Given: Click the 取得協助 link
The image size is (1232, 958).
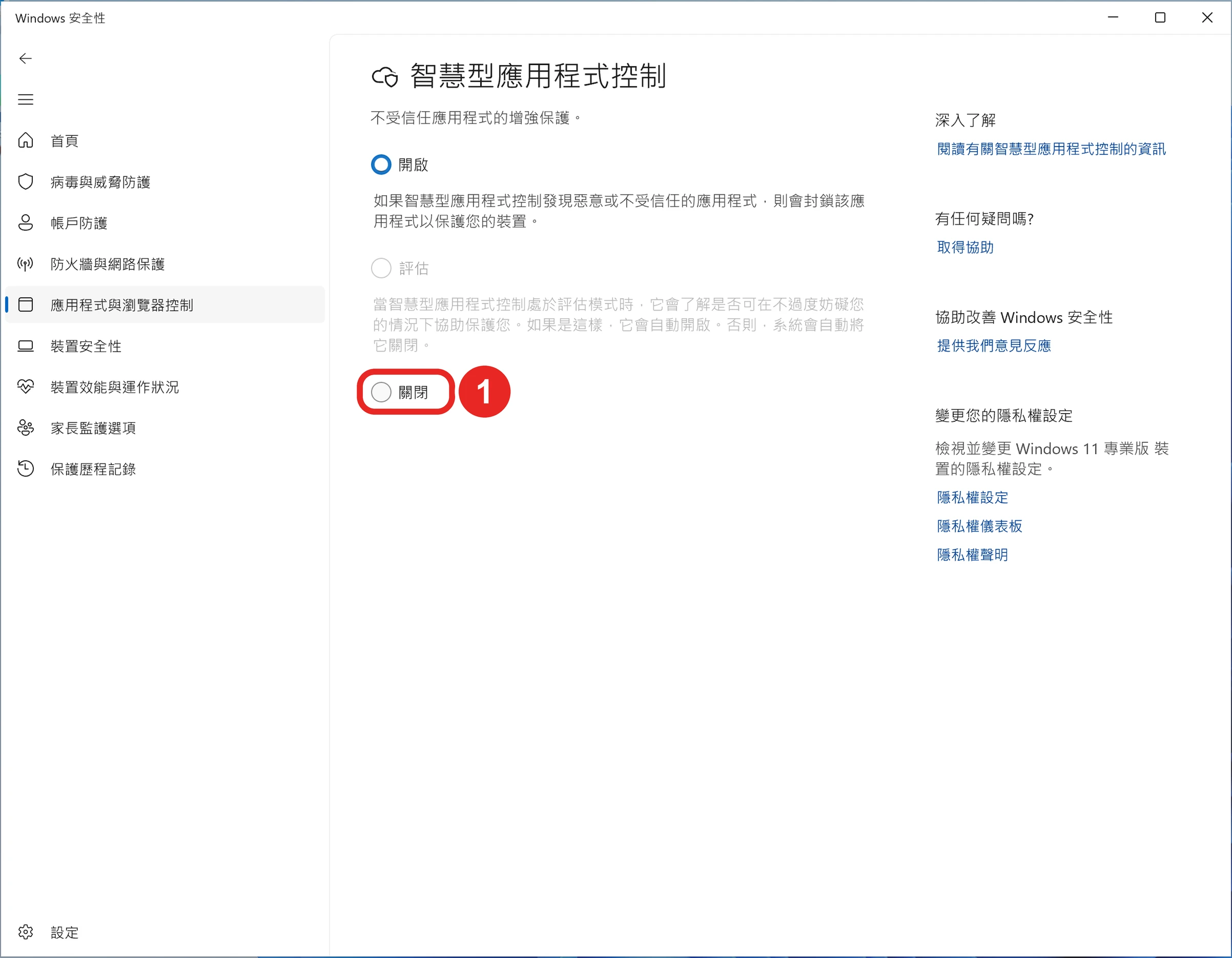Looking at the screenshot, I should [x=965, y=247].
